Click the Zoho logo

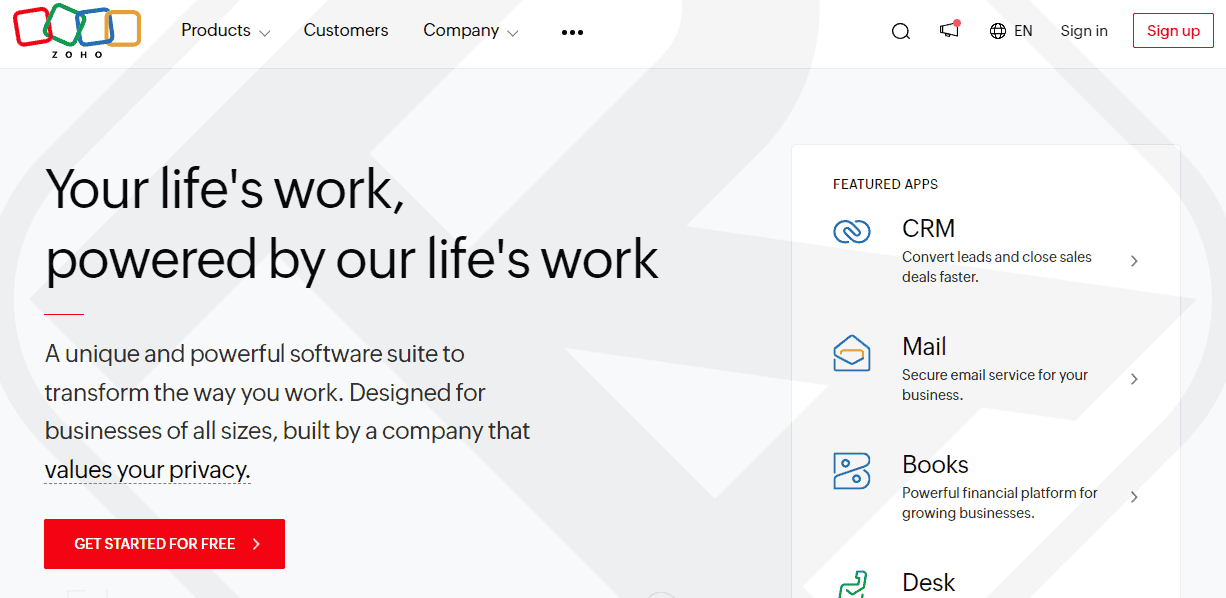(77, 32)
